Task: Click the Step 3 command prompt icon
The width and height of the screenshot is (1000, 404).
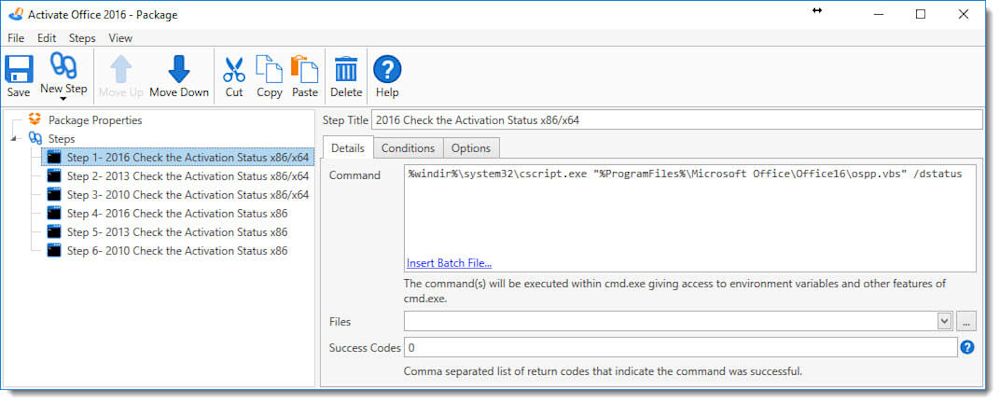Action: 54,195
